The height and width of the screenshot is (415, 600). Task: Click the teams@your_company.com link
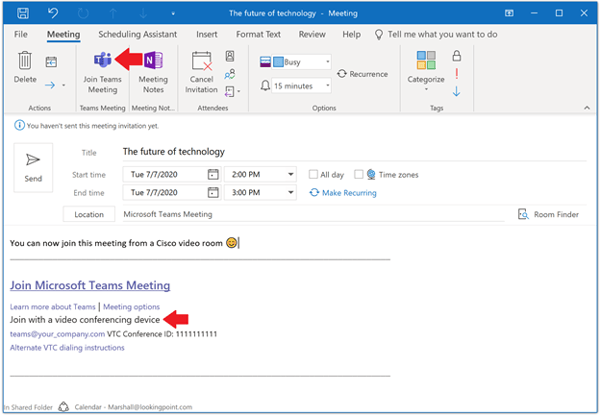click(x=57, y=334)
